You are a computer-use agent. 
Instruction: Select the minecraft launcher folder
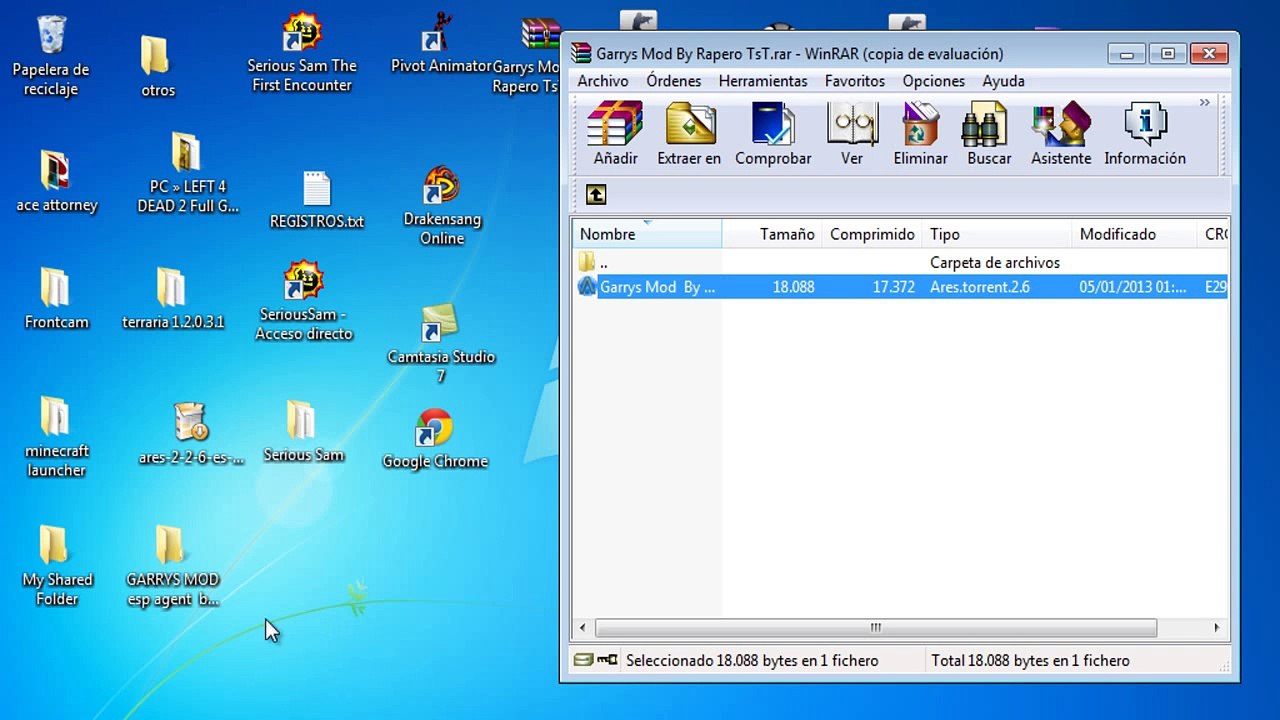tap(56, 436)
